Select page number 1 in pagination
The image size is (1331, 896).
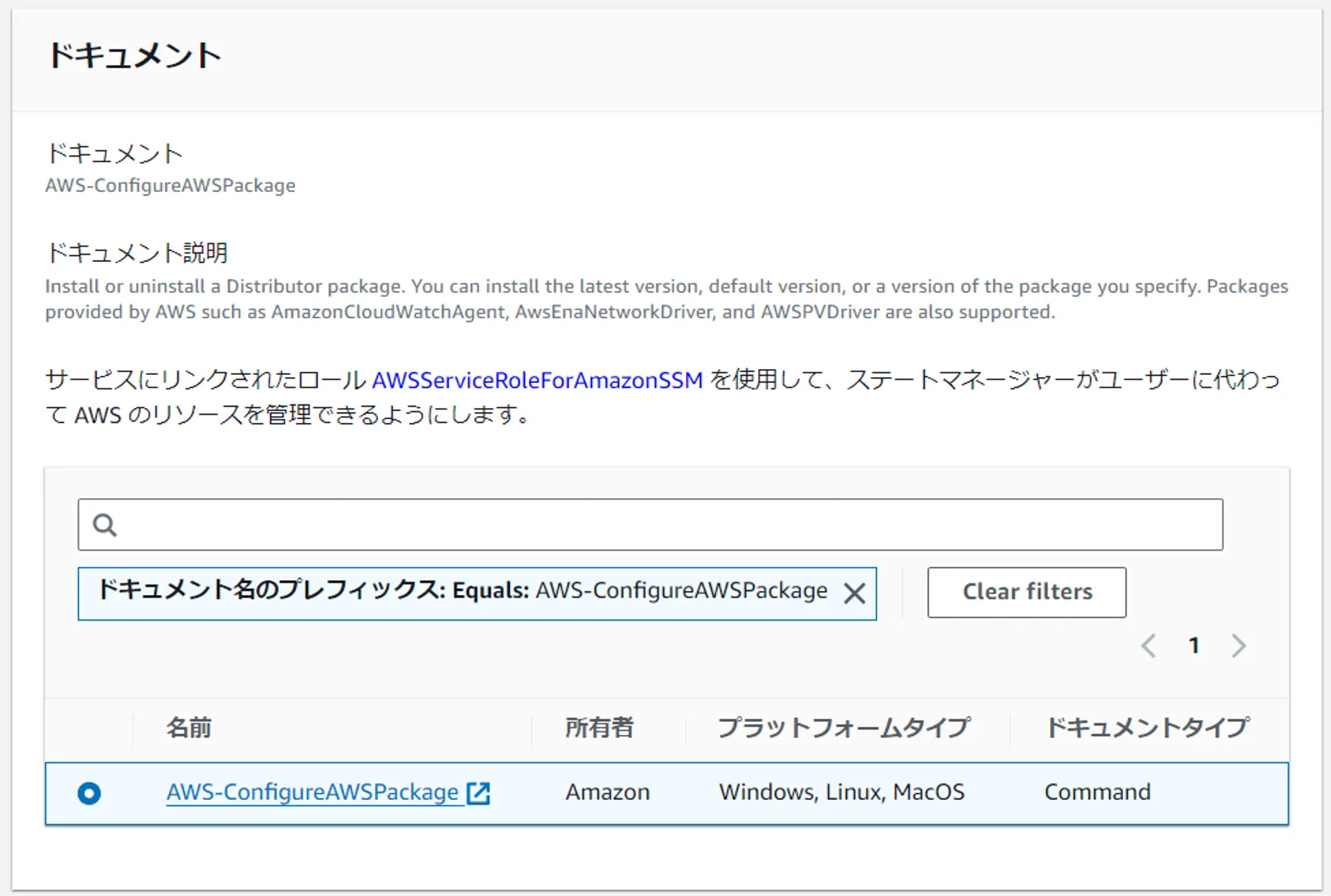(x=1194, y=646)
